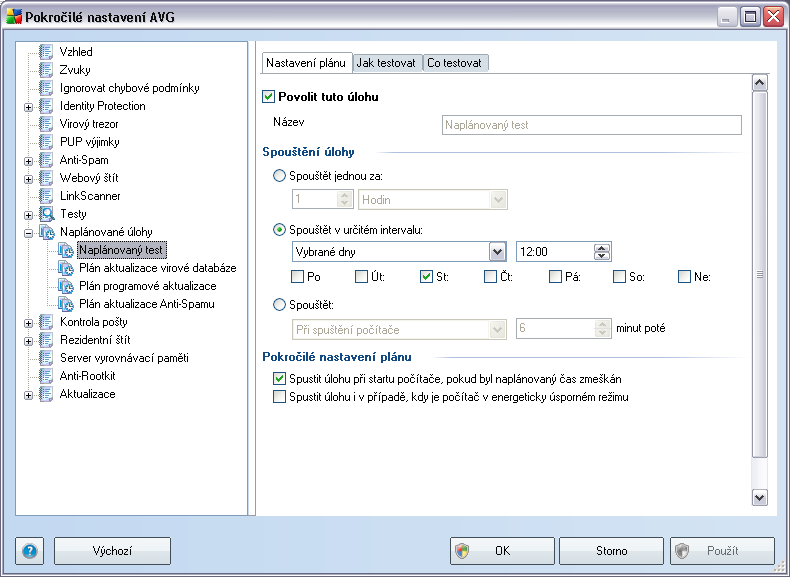
Task: Click the Vzhled tree item icon
Action: [x=46, y=52]
